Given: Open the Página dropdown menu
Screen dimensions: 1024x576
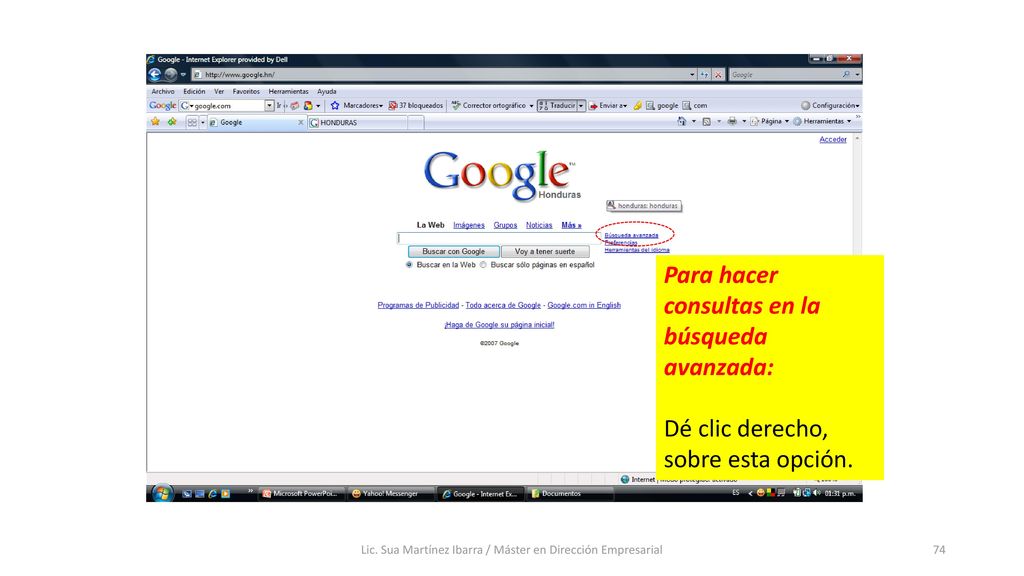Looking at the screenshot, I should point(771,121).
